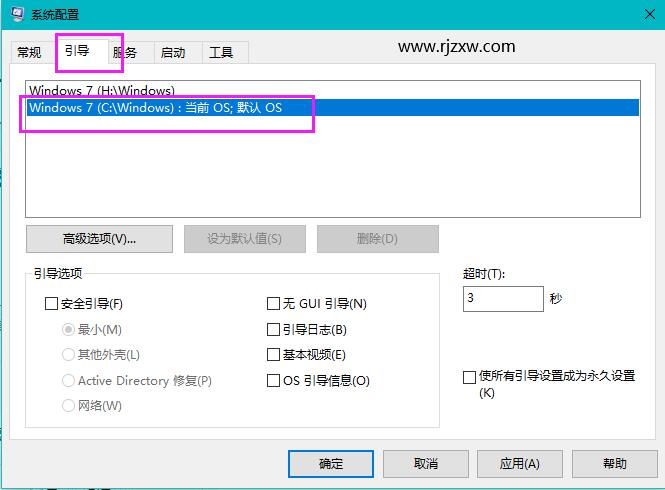665x490 pixels.
Task: Check the 基本视频(E) option
Action: point(274,355)
